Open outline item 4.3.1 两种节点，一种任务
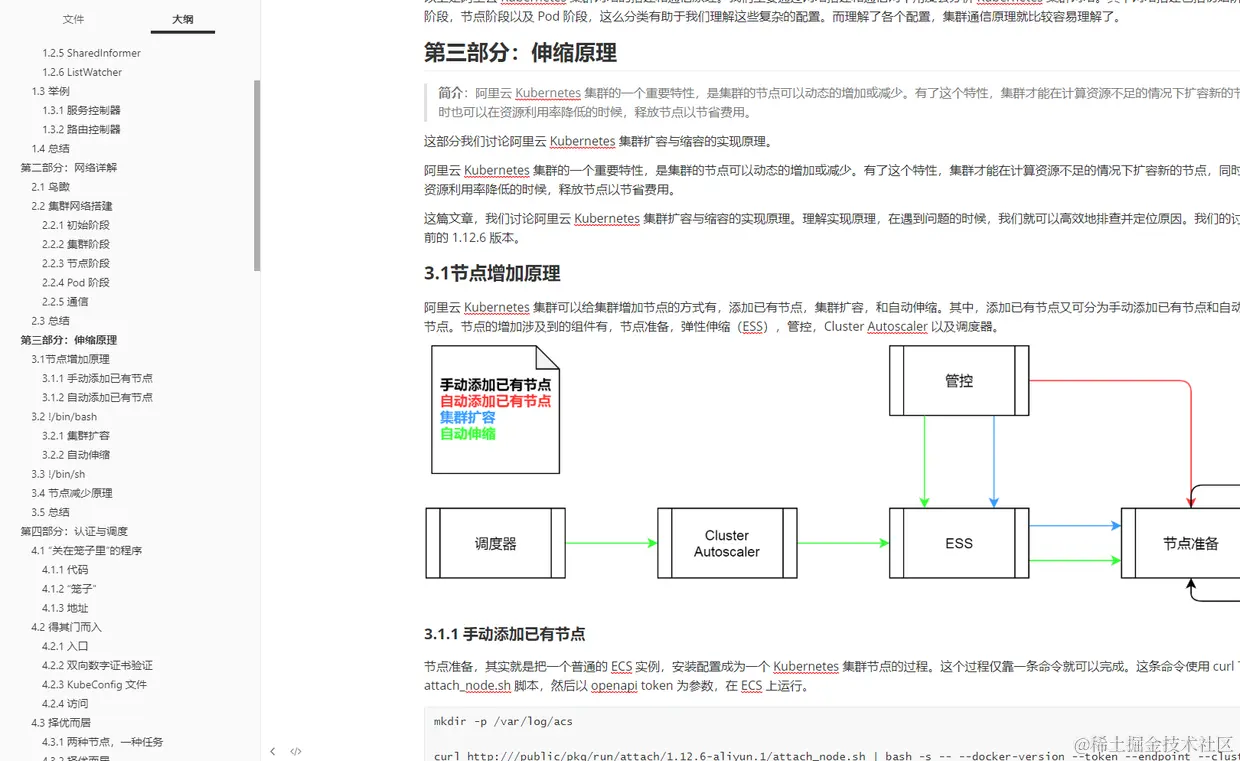The width and height of the screenshot is (1240, 761). click(x=102, y=742)
